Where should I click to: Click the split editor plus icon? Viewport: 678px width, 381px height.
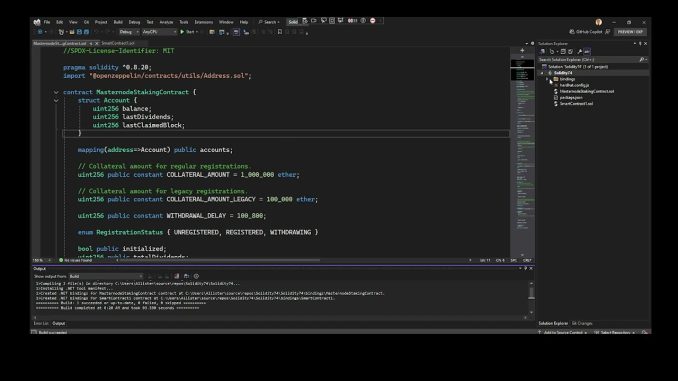click(522, 51)
